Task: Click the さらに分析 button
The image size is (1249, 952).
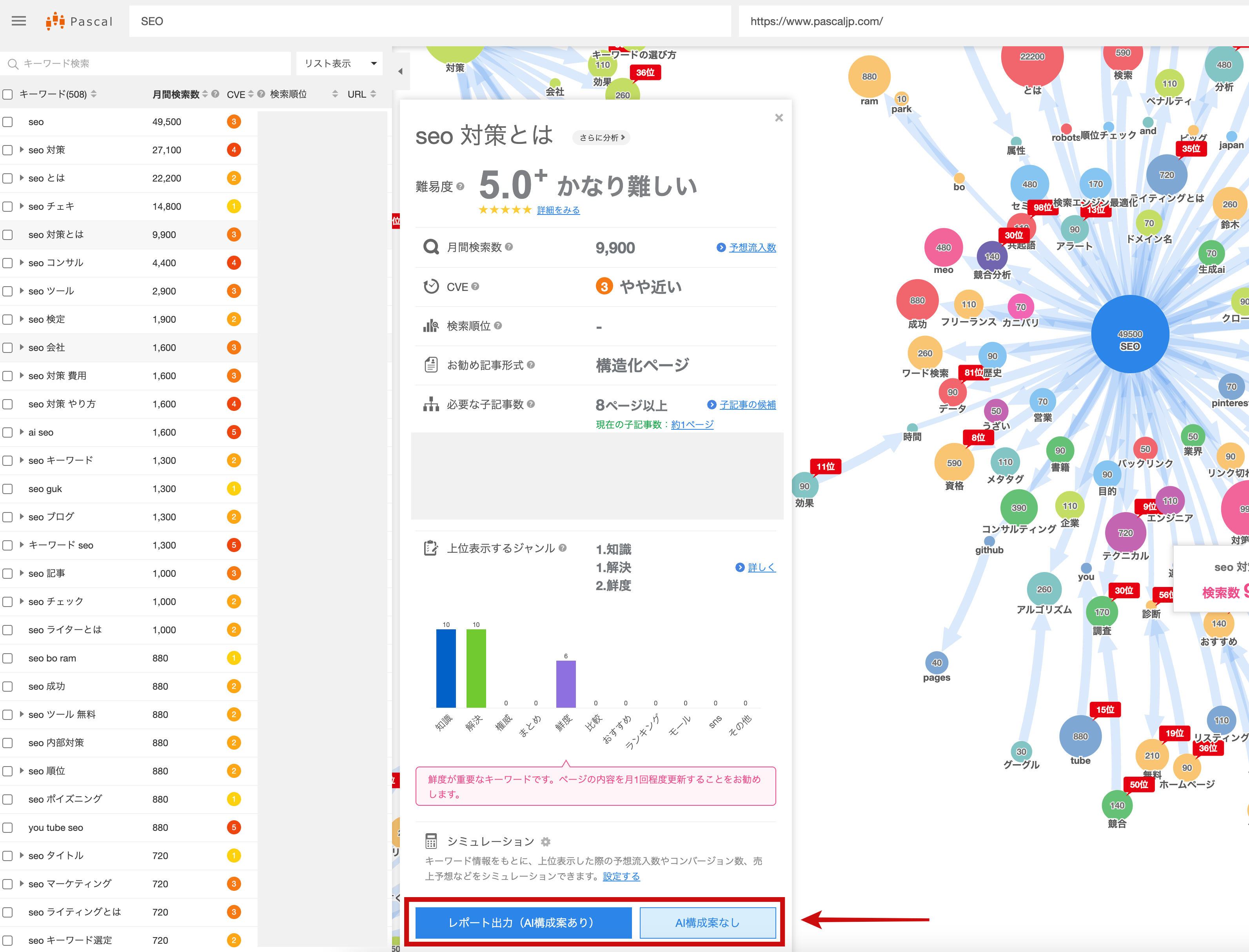Action: pyautogui.click(x=602, y=138)
